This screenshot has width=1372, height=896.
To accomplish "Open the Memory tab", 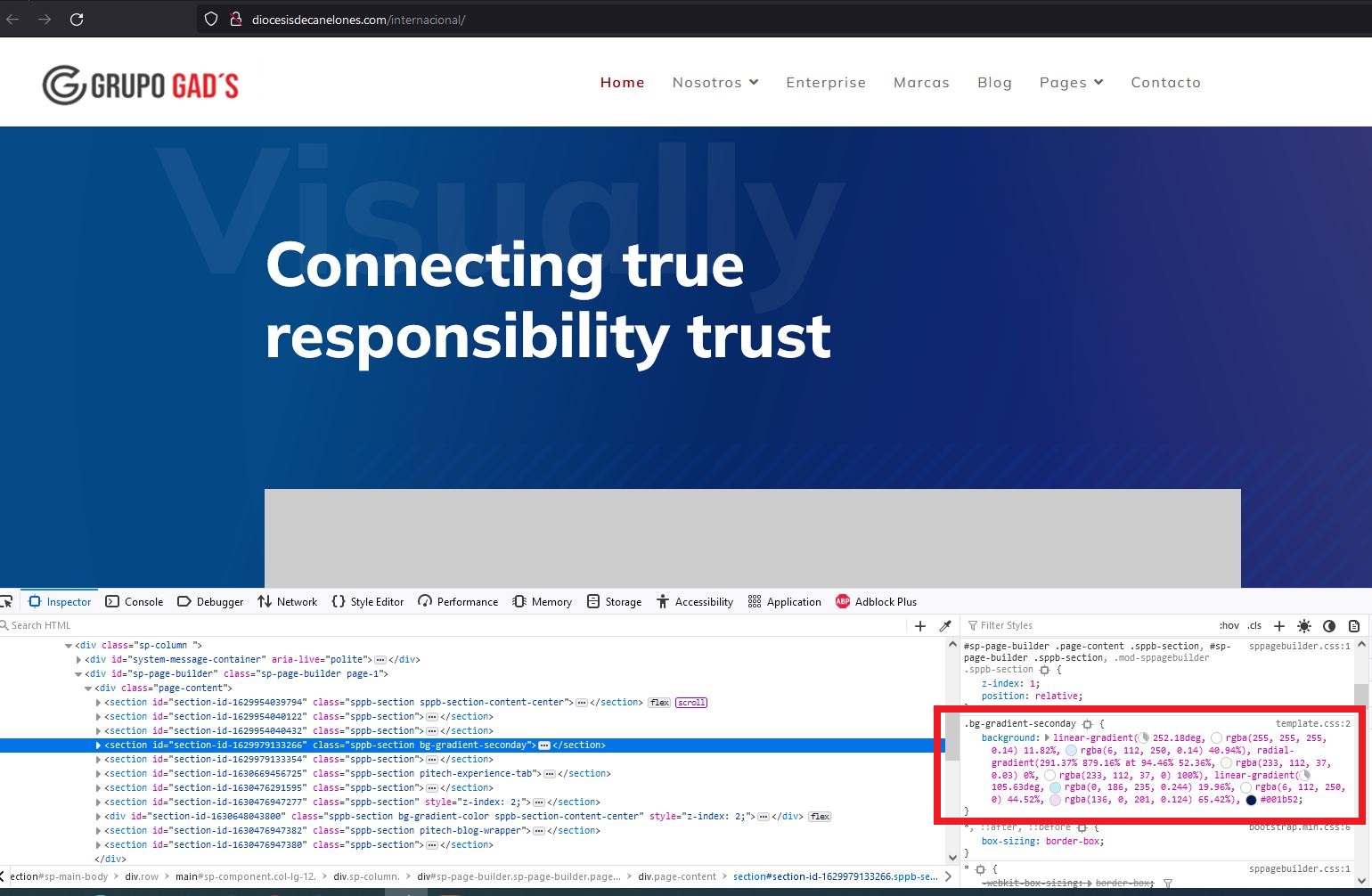I will pyautogui.click(x=542, y=601).
